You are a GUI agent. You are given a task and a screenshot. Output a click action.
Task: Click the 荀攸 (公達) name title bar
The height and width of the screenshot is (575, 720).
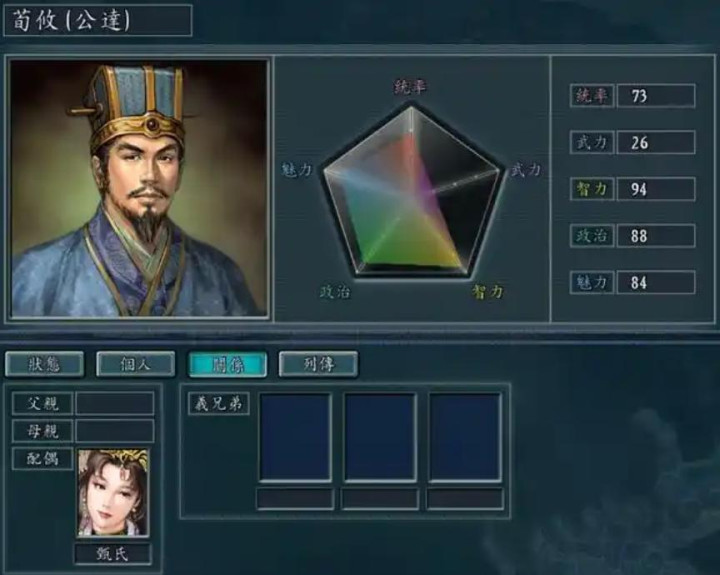(98, 20)
